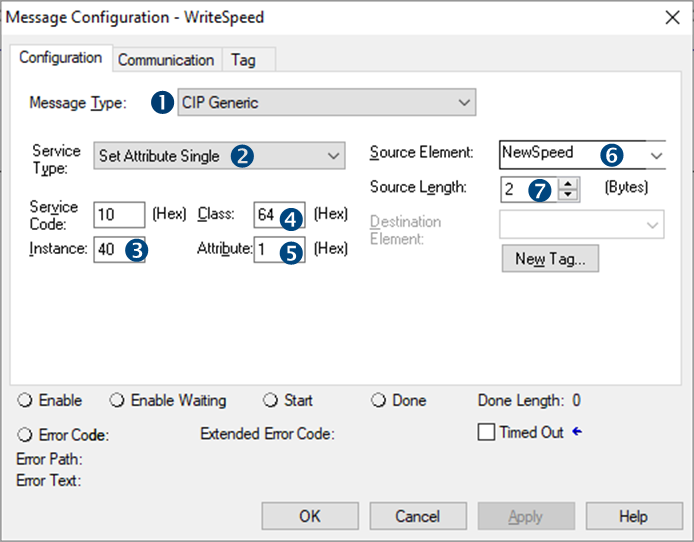Select the Enable status indicator
The height and width of the screenshot is (542, 694).
[25, 401]
